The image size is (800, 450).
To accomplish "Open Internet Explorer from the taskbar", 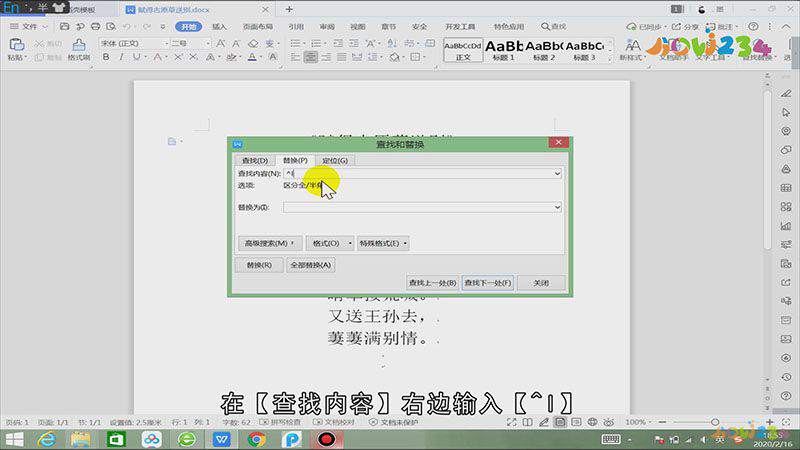I will point(46,439).
